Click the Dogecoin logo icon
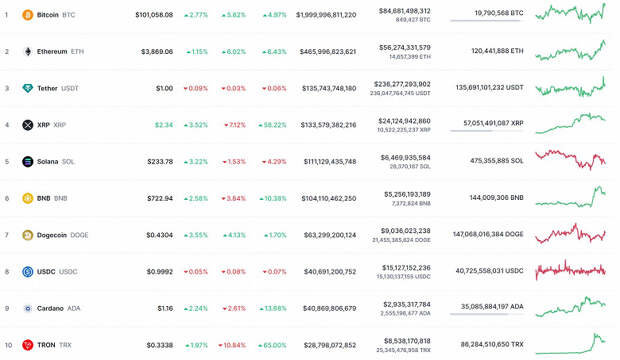 pos(28,235)
